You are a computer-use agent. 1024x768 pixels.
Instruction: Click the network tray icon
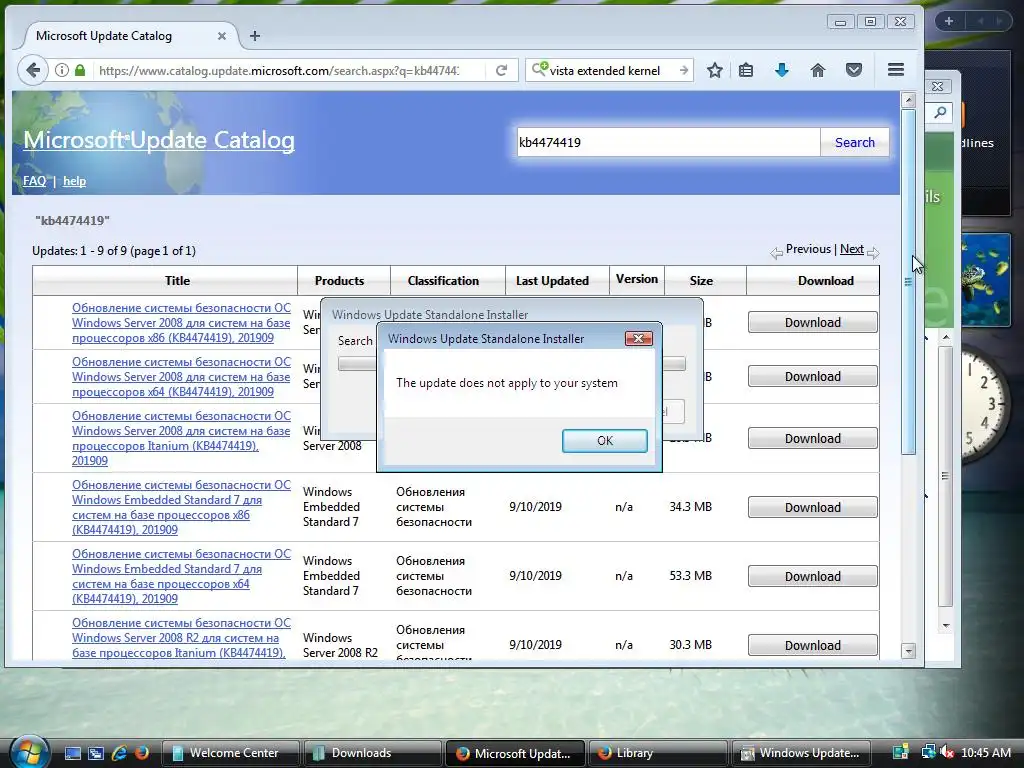pos(927,752)
